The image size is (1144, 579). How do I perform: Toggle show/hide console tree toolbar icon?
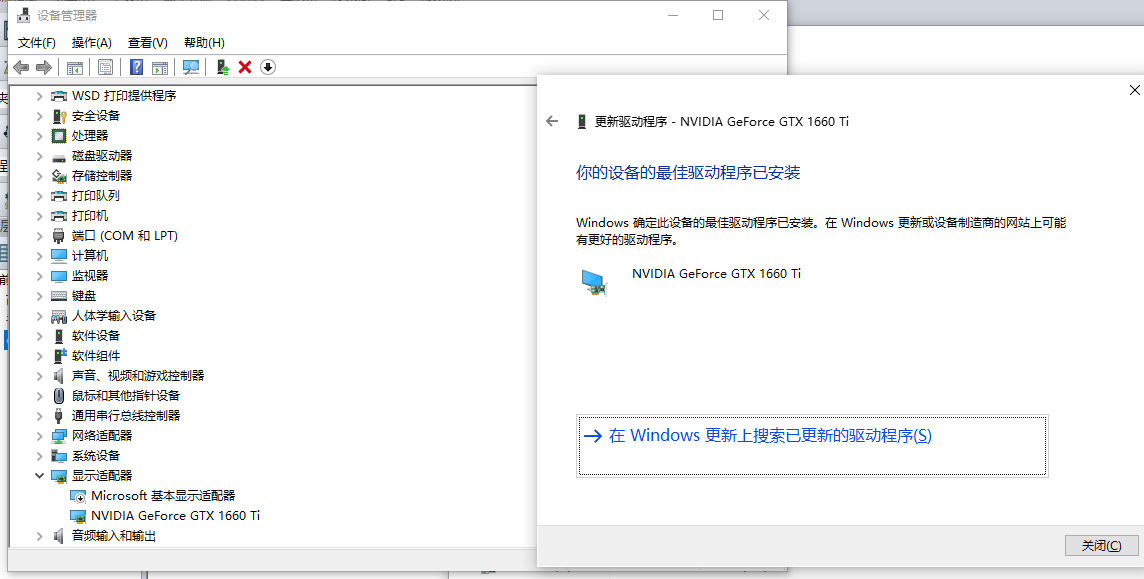coord(74,67)
